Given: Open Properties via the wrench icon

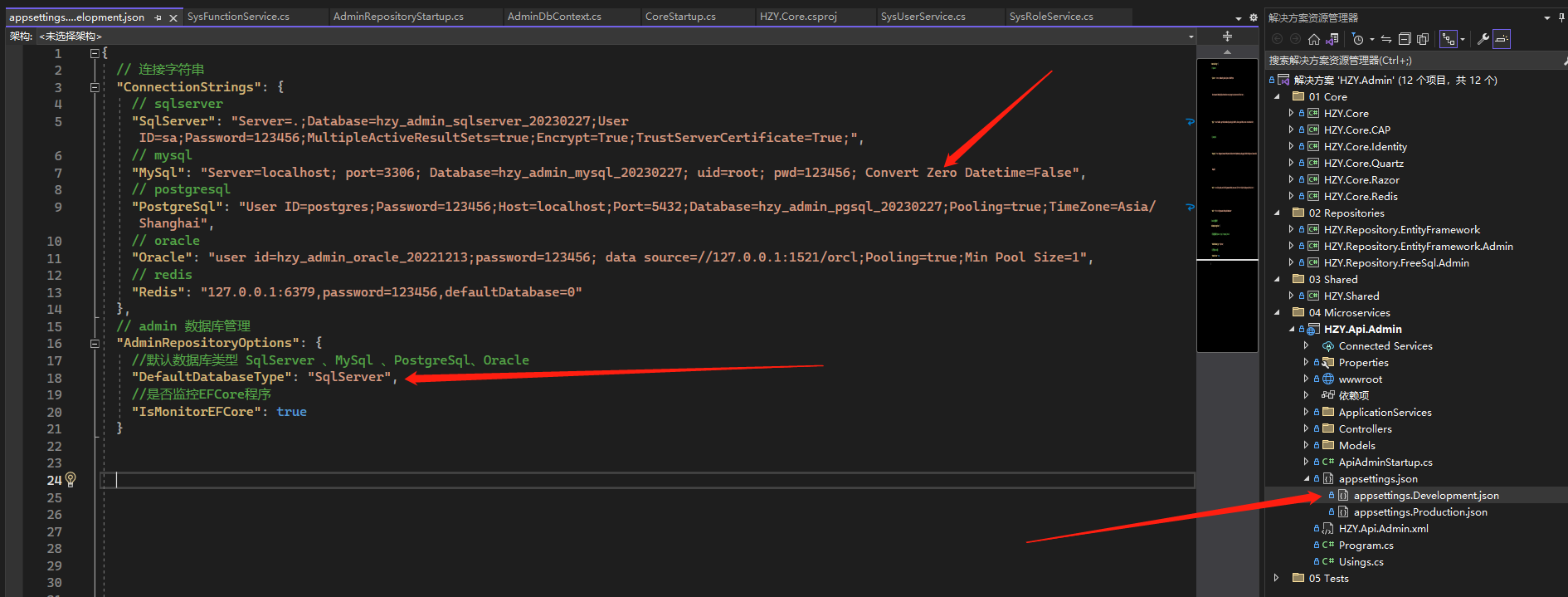Looking at the screenshot, I should [x=1483, y=39].
